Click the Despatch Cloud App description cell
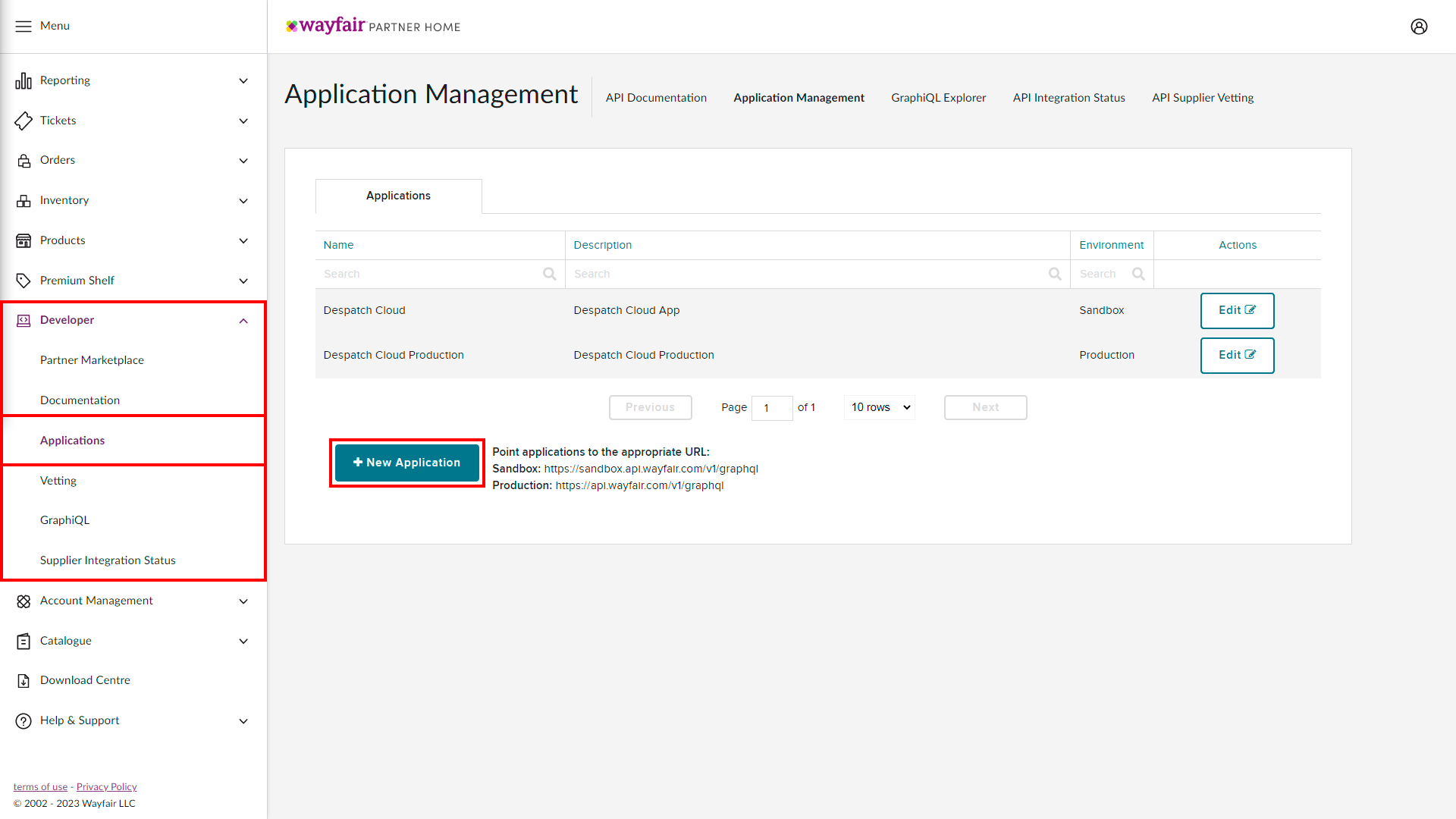This screenshot has height=819, width=1456. (x=626, y=310)
